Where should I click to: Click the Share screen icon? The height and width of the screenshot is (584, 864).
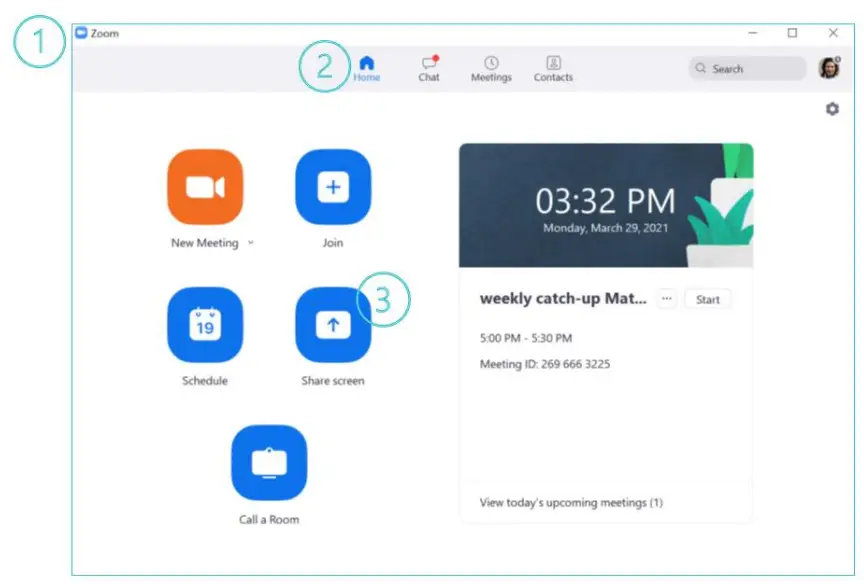point(333,324)
